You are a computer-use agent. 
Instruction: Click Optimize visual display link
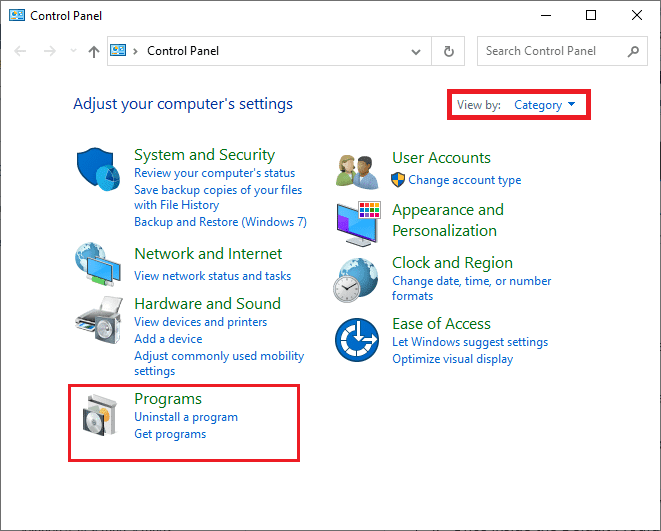click(x=452, y=359)
